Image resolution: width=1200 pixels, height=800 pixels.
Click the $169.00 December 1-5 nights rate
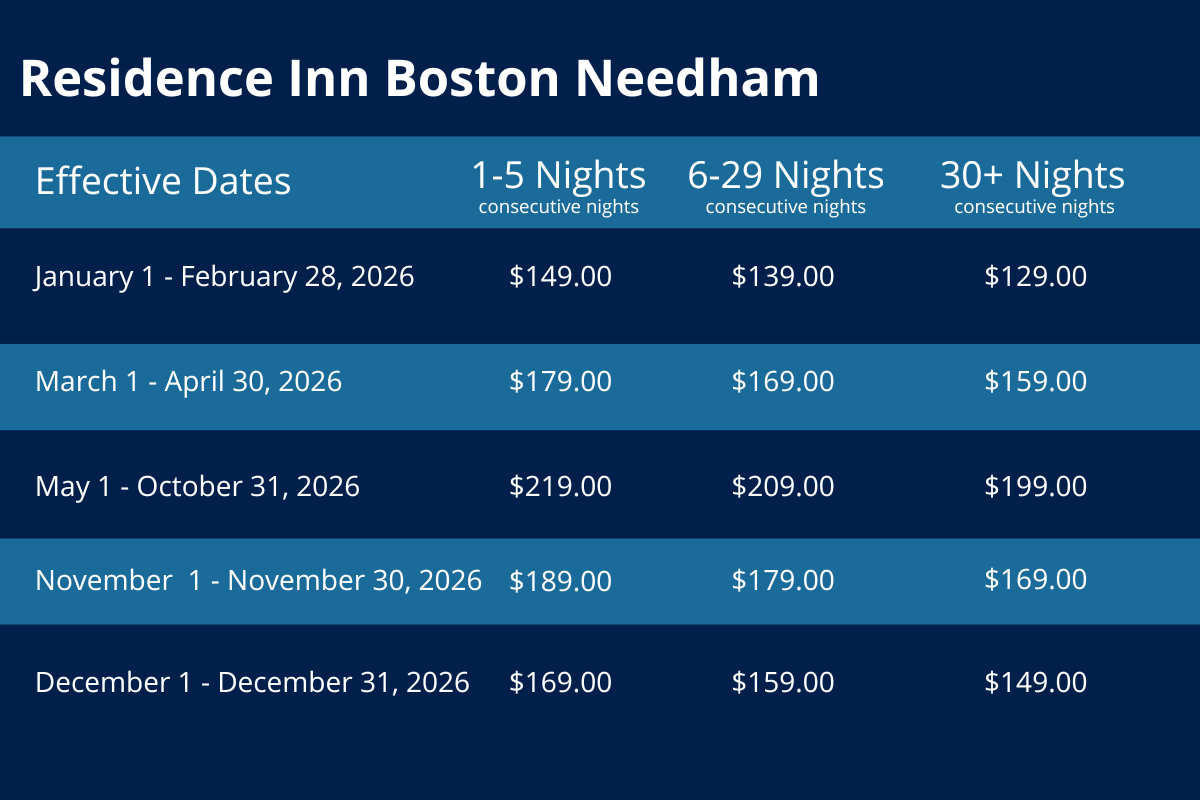[x=560, y=682]
